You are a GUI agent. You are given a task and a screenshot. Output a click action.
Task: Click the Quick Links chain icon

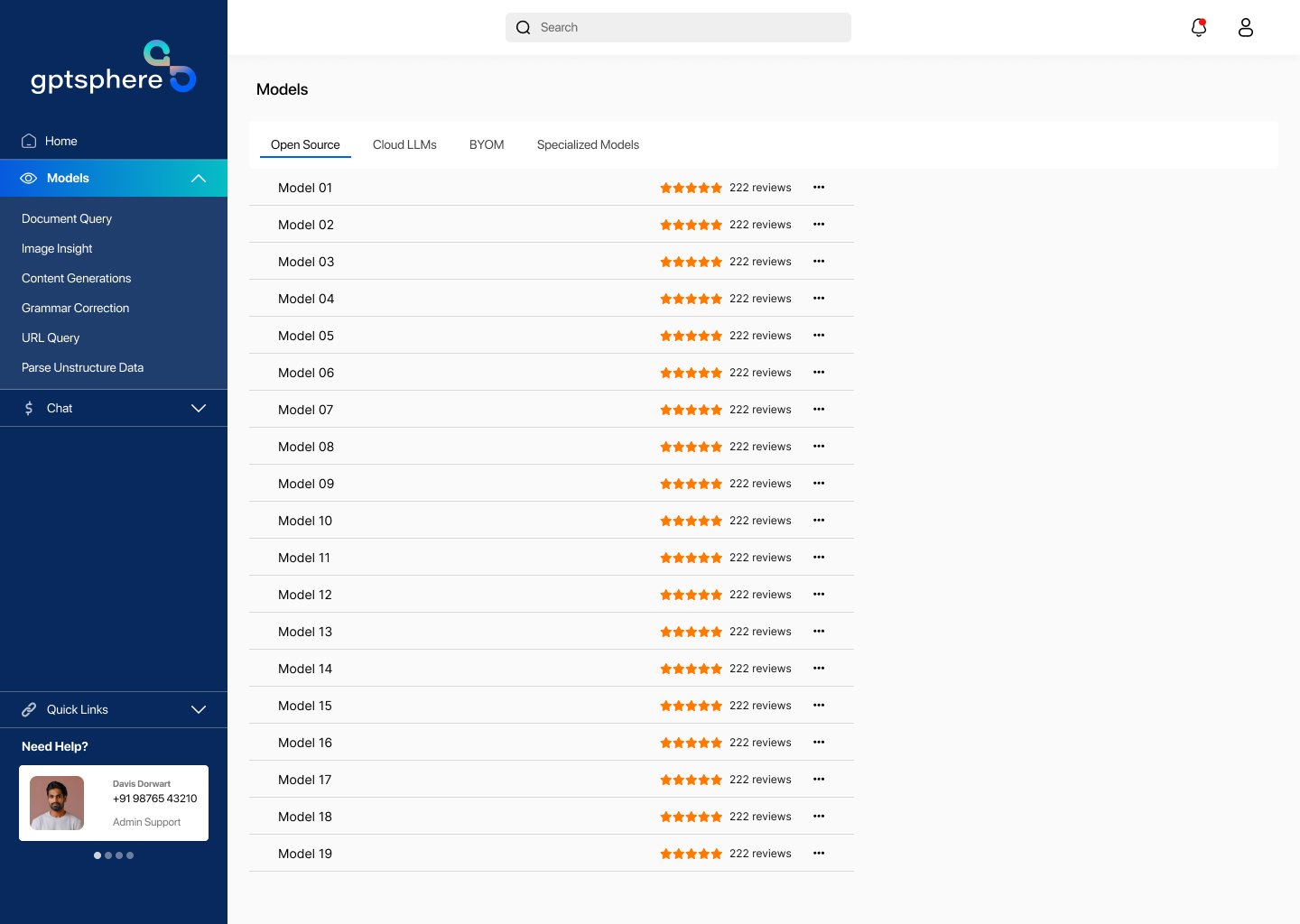(x=29, y=709)
